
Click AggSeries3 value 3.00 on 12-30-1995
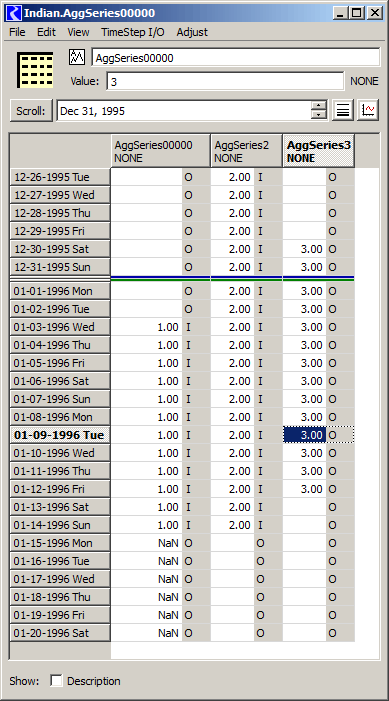tap(304, 249)
